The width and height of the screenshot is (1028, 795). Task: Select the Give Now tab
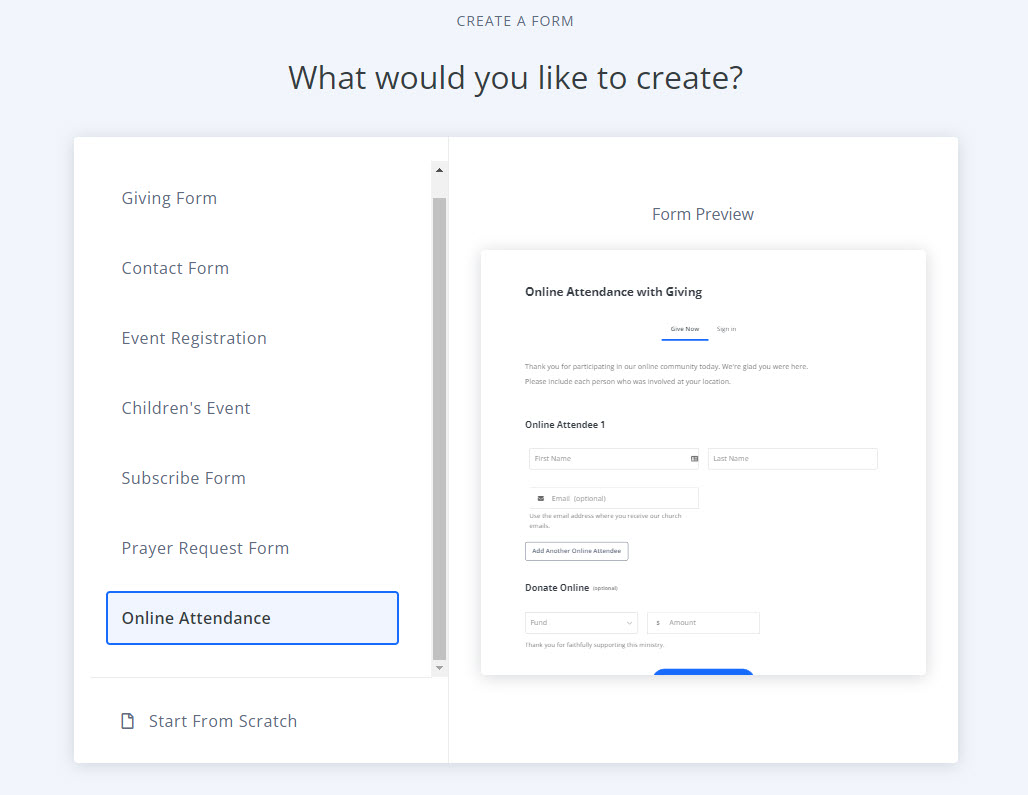[684, 328]
